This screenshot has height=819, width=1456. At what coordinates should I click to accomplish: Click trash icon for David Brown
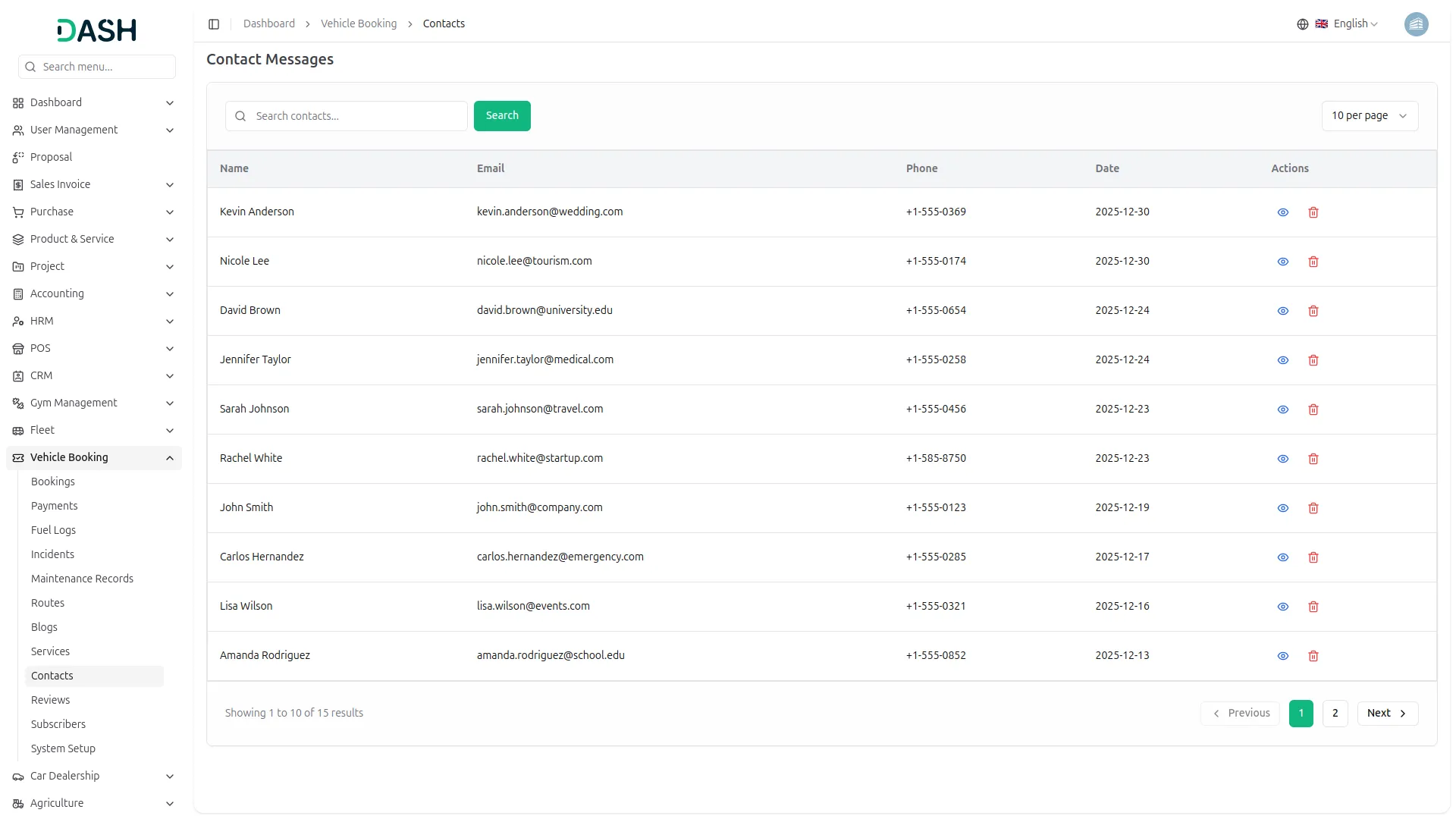(x=1313, y=311)
